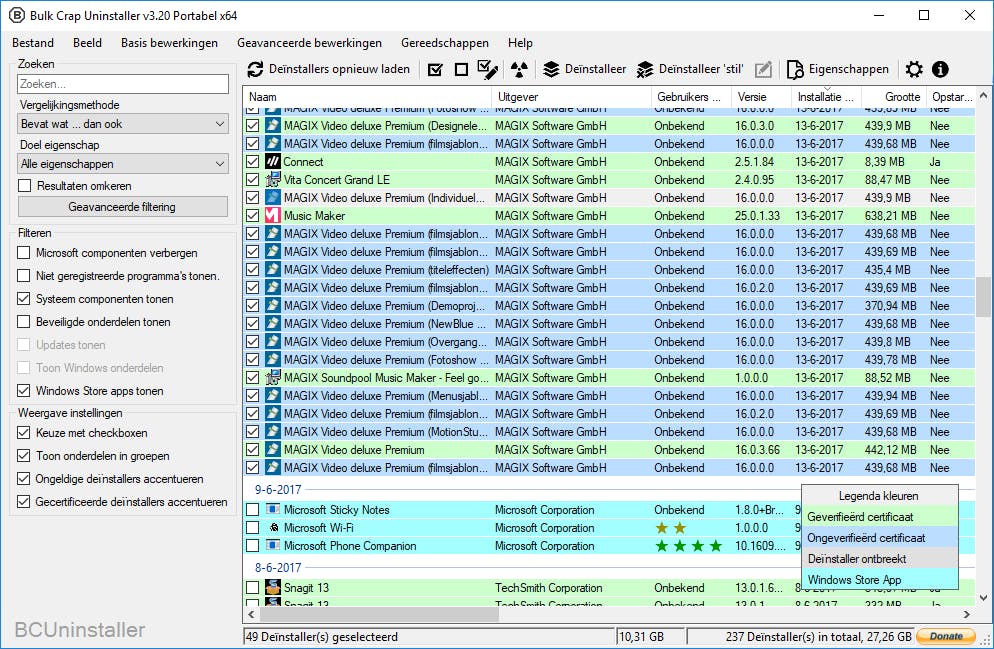Click the Connect app icon in list
Image resolution: width=994 pixels, height=649 pixels.
273,162
